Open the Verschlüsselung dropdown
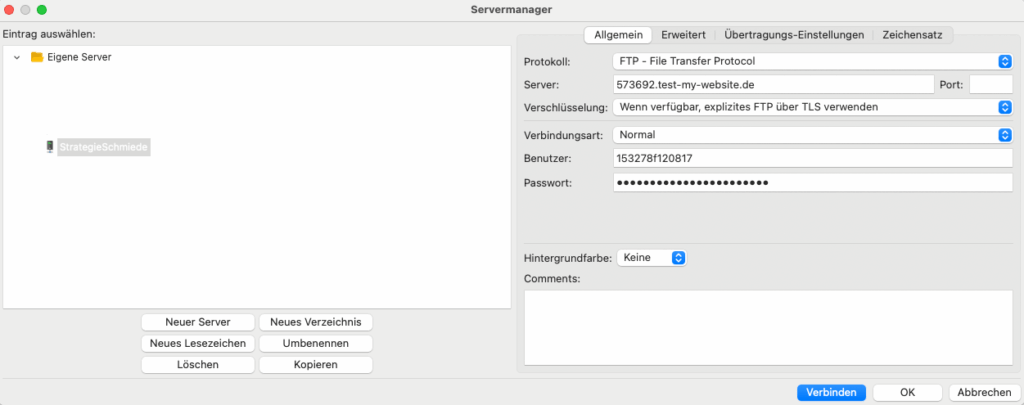 (x=812, y=107)
